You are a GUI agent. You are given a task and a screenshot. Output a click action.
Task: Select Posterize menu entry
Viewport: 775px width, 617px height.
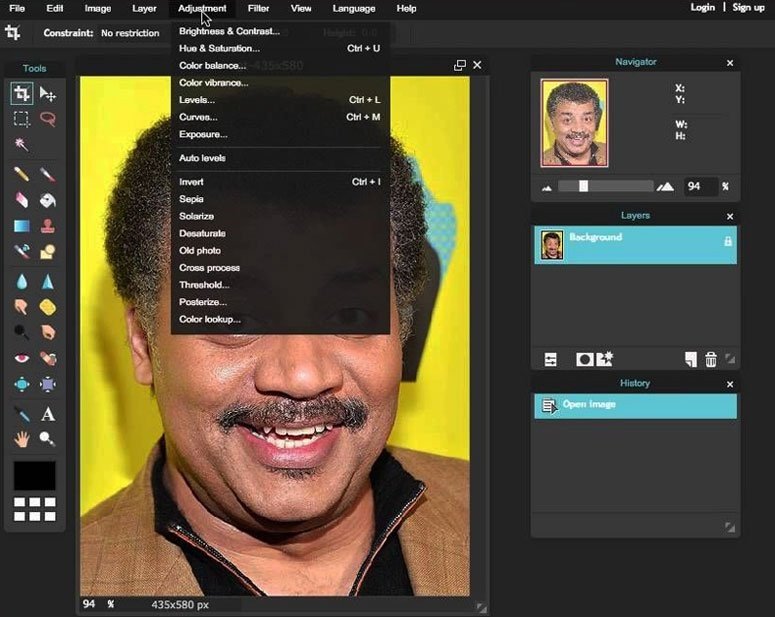click(280, 302)
